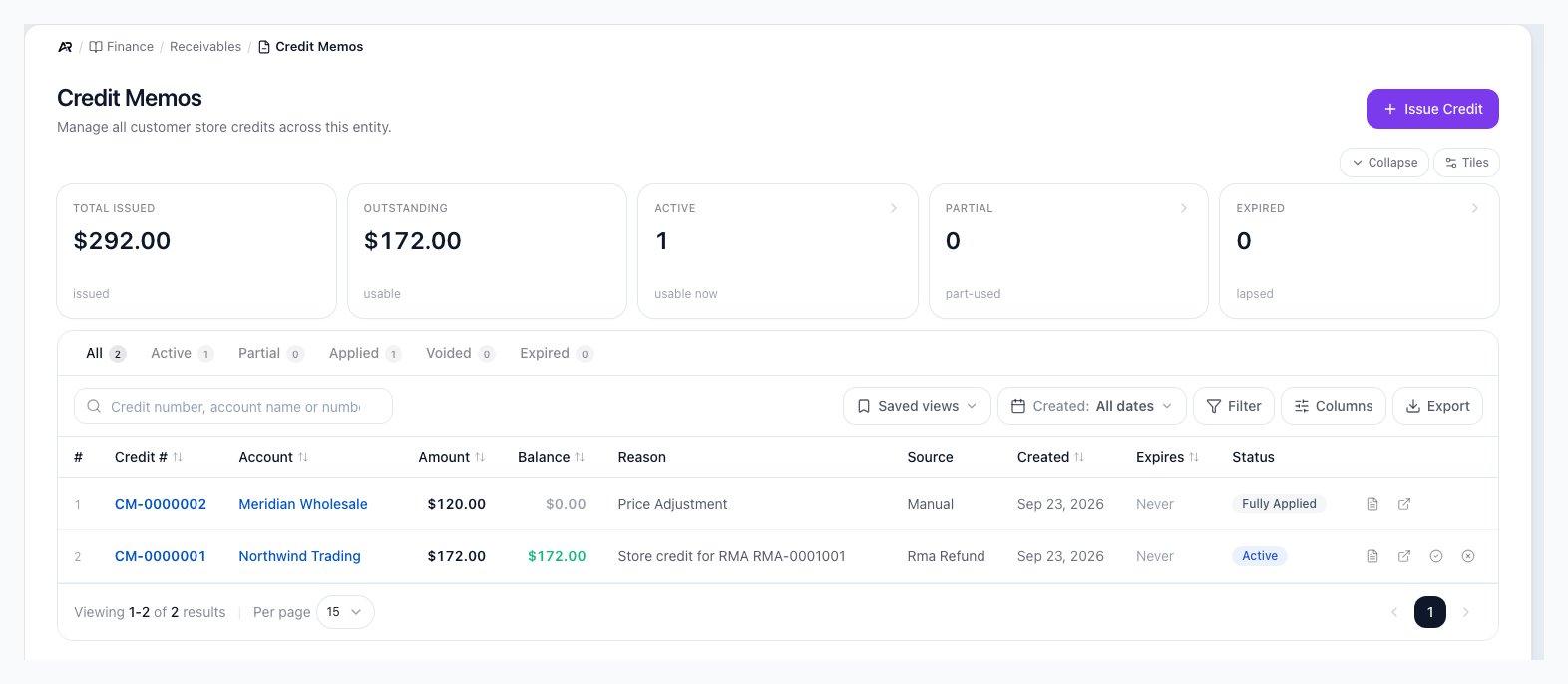Image resolution: width=1568 pixels, height=684 pixels.
Task: Open the Partial tile chevron
Action: (1184, 208)
